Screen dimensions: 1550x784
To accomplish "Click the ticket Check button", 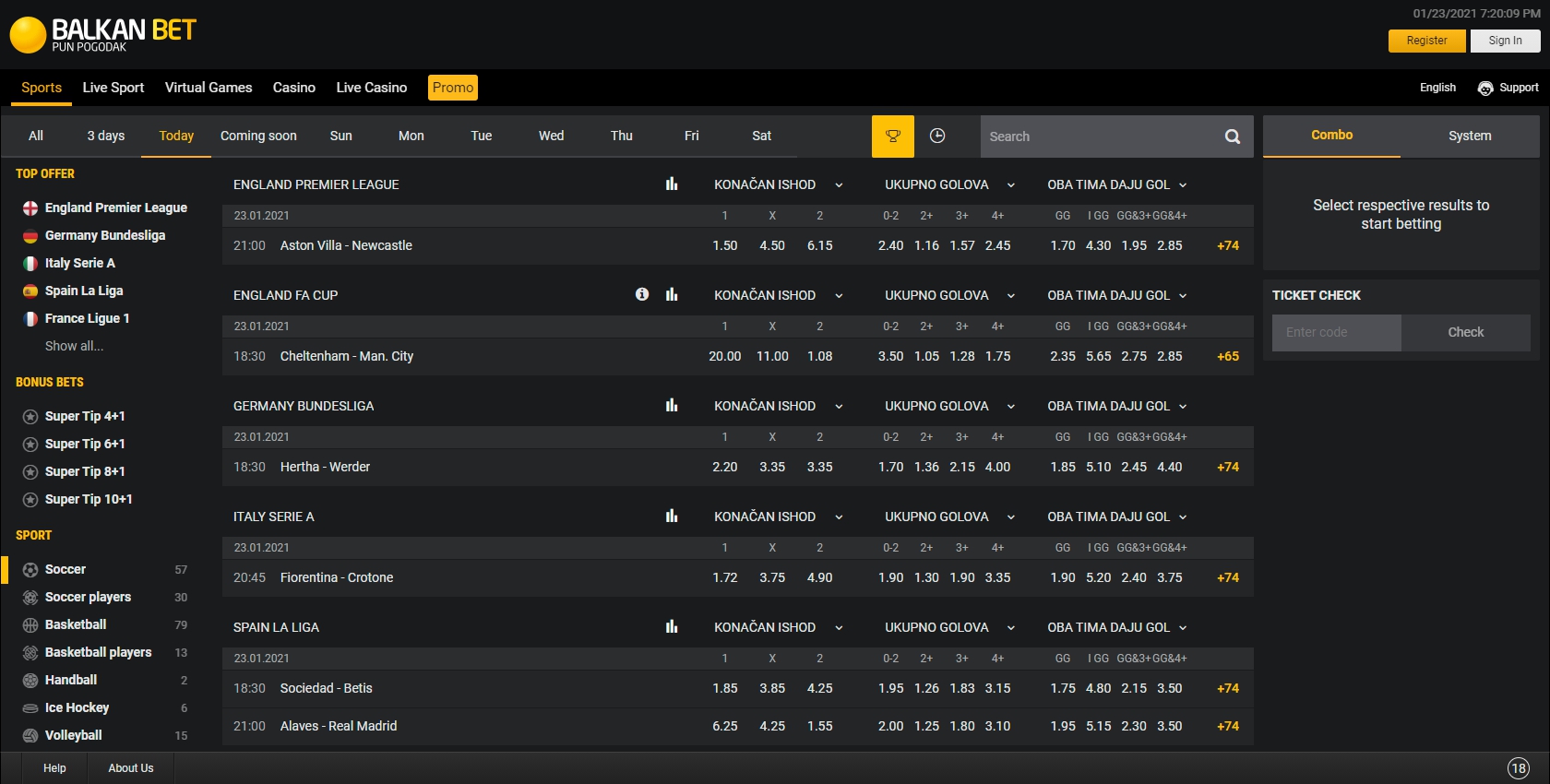I will [x=1465, y=332].
